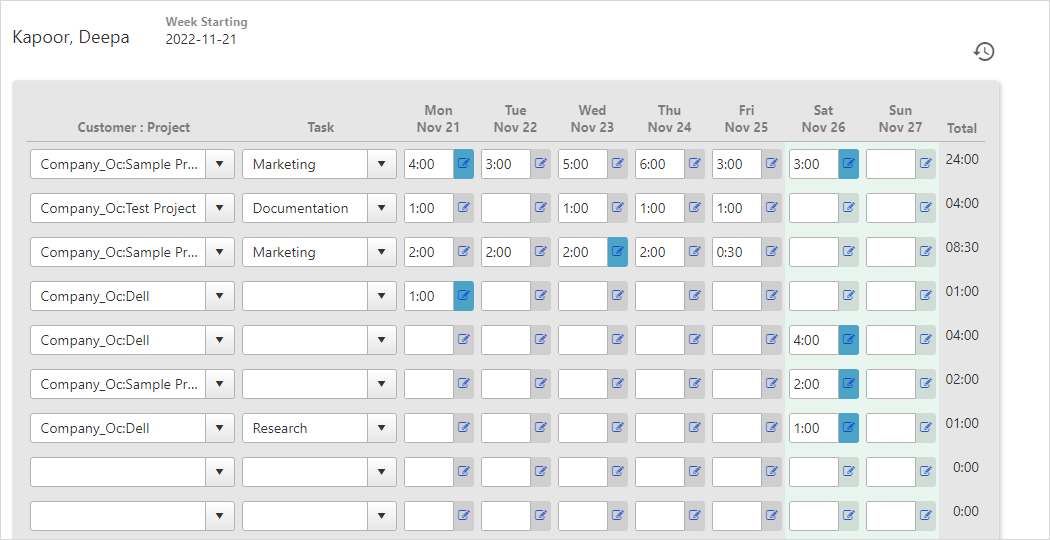Open Tuesday note icon in Documentation row
The height and width of the screenshot is (540, 1050).
click(540, 208)
